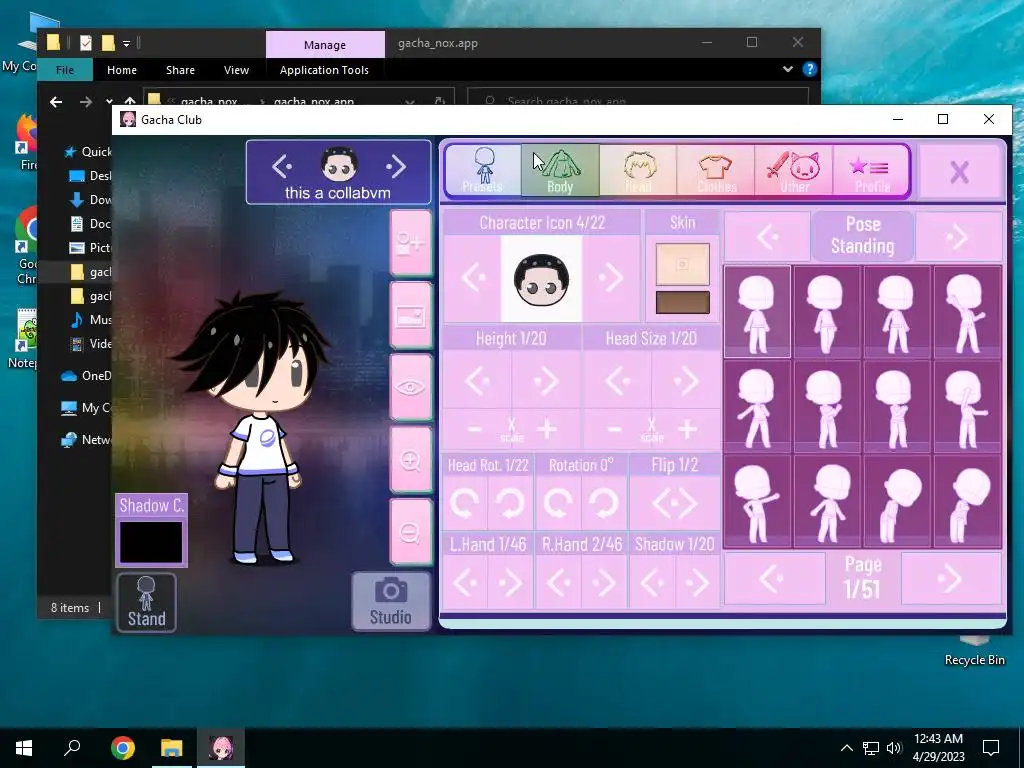Rotate head clockwise under Head Rot.
This screenshot has width=1024, height=768.
(510, 503)
